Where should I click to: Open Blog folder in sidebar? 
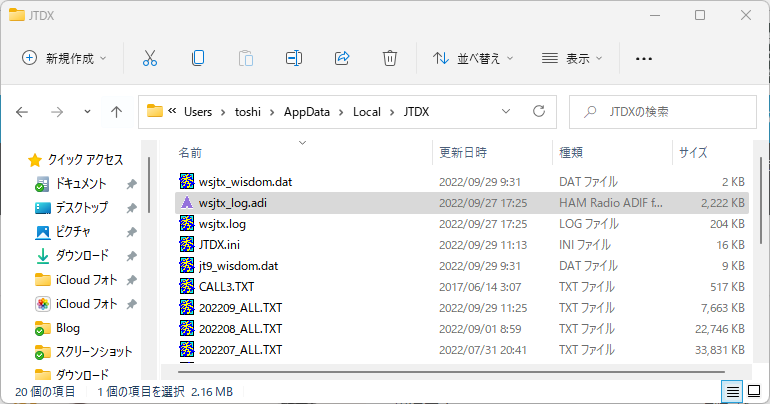[x=68, y=328]
